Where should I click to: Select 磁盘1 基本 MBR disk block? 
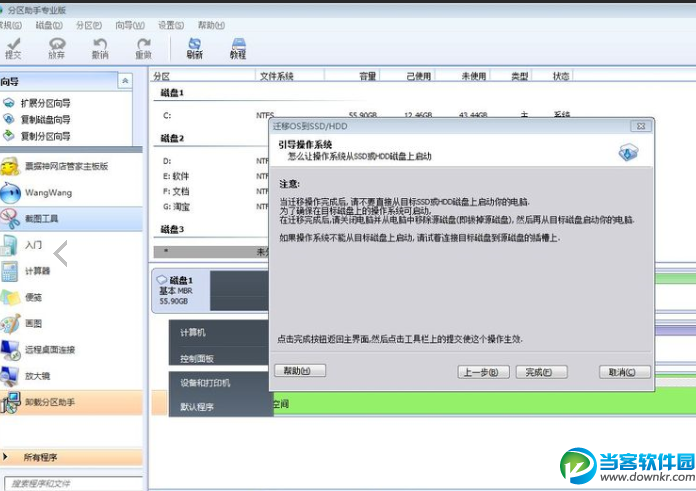click(181, 290)
